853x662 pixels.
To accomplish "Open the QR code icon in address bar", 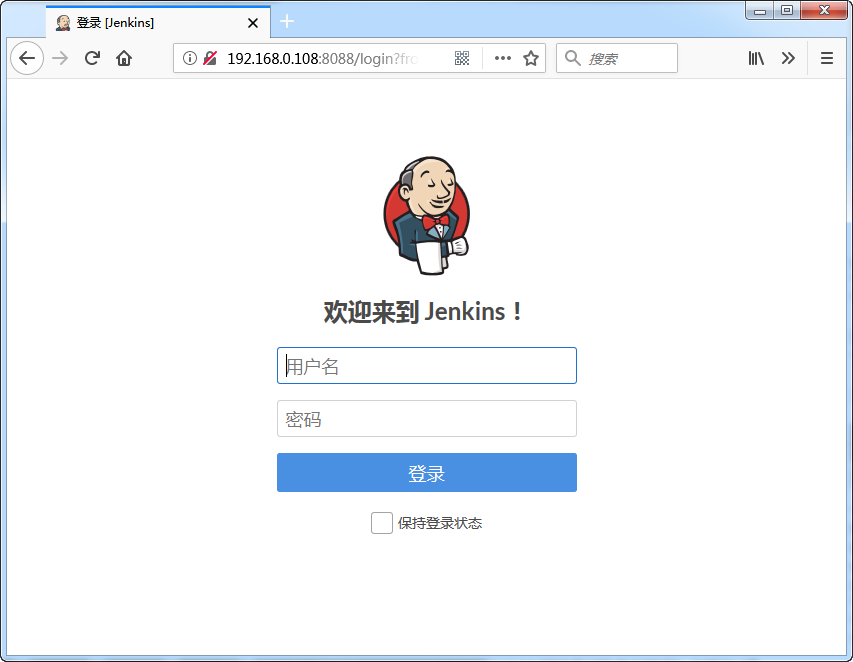I will tap(462, 58).
